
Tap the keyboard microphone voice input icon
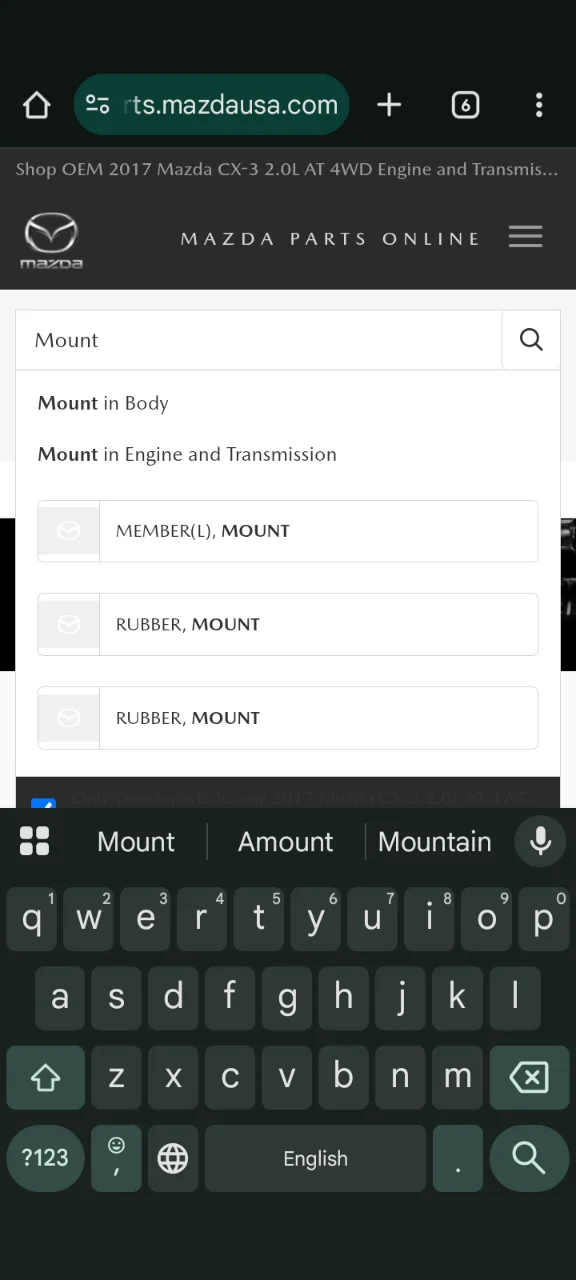click(x=540, y=841)
